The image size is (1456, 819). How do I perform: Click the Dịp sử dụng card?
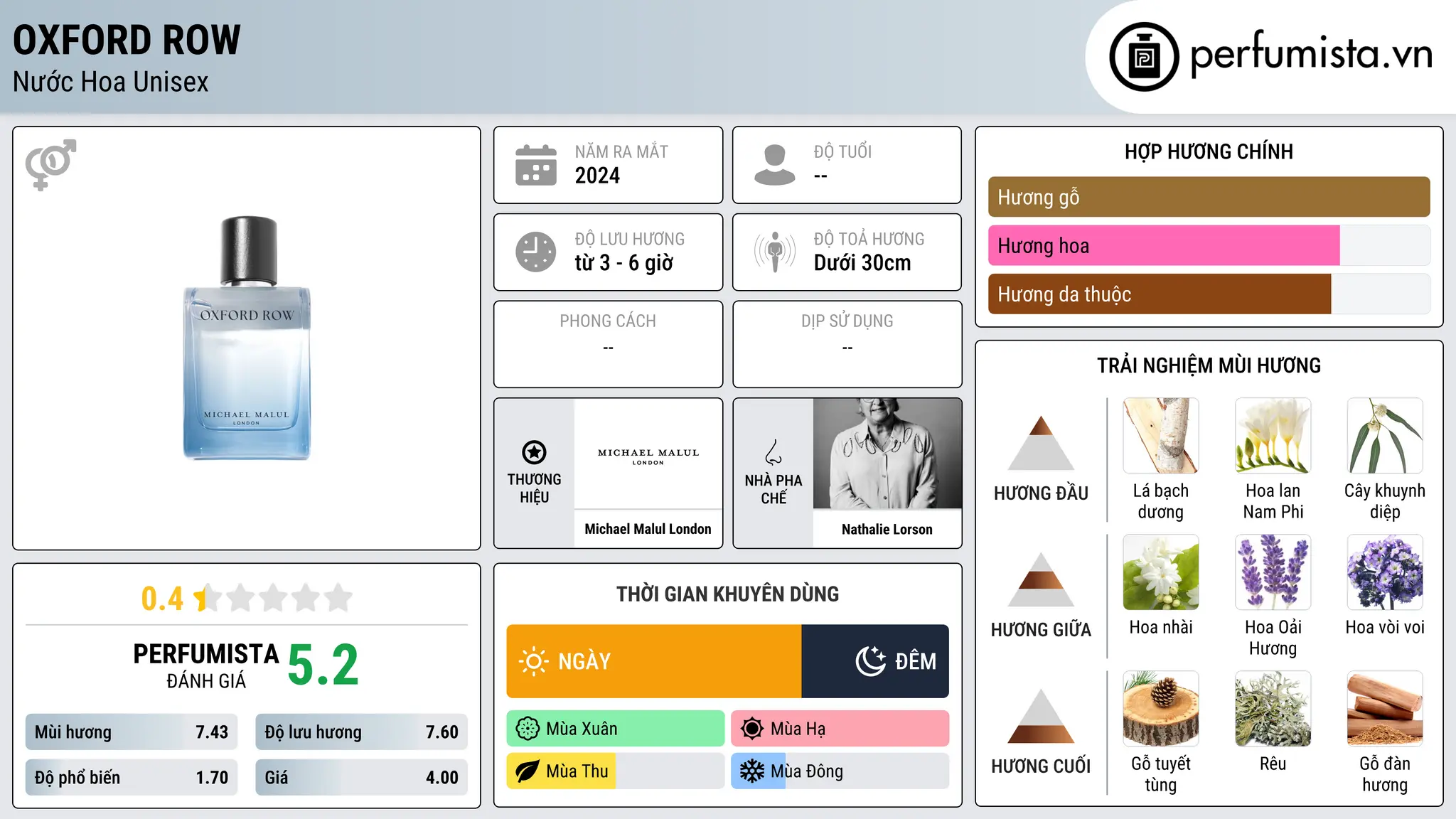[x=847, y=344]
